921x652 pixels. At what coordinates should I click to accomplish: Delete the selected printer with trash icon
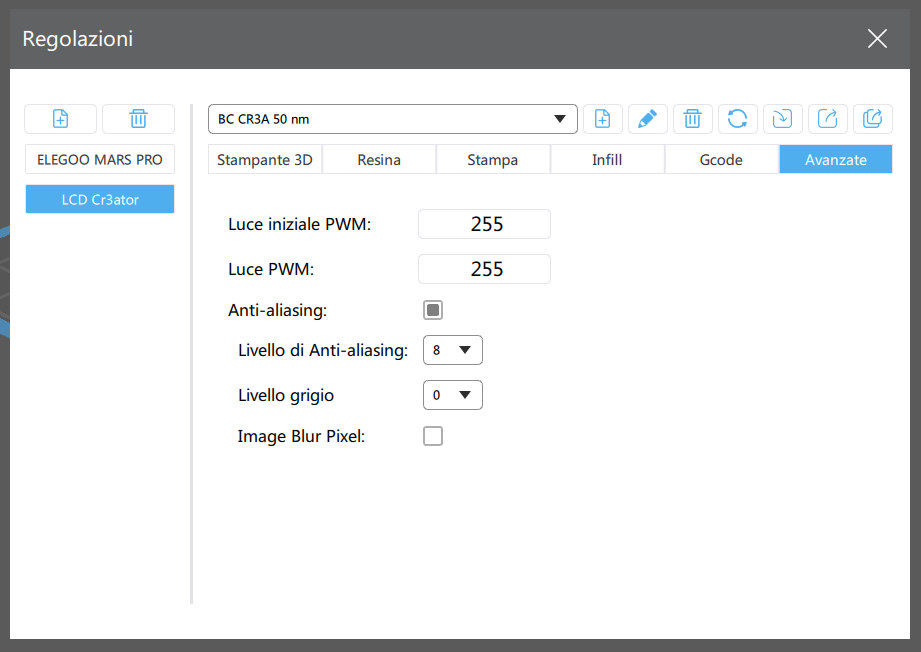[138, 119]
